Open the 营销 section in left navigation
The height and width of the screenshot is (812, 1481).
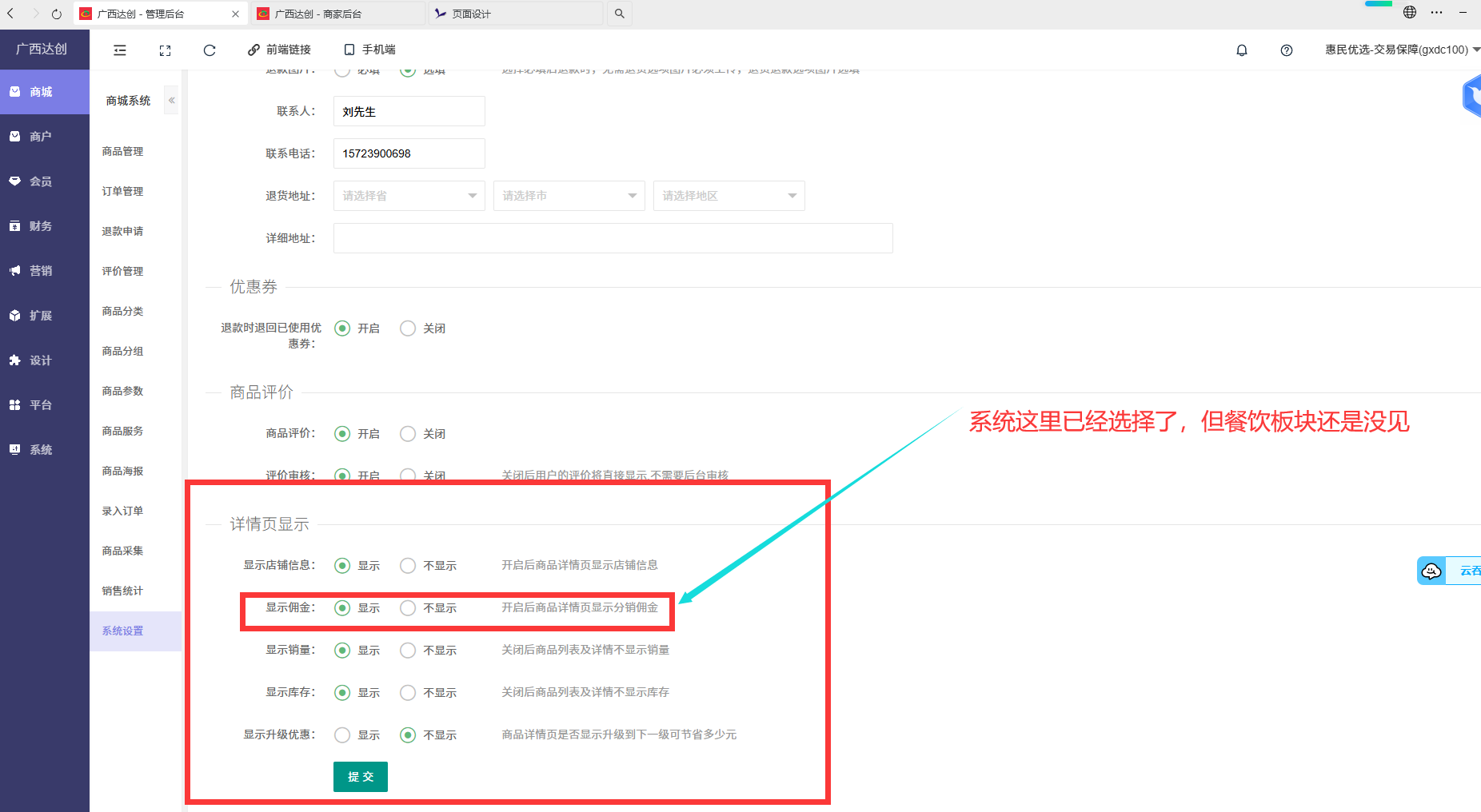tap(41, 271)
